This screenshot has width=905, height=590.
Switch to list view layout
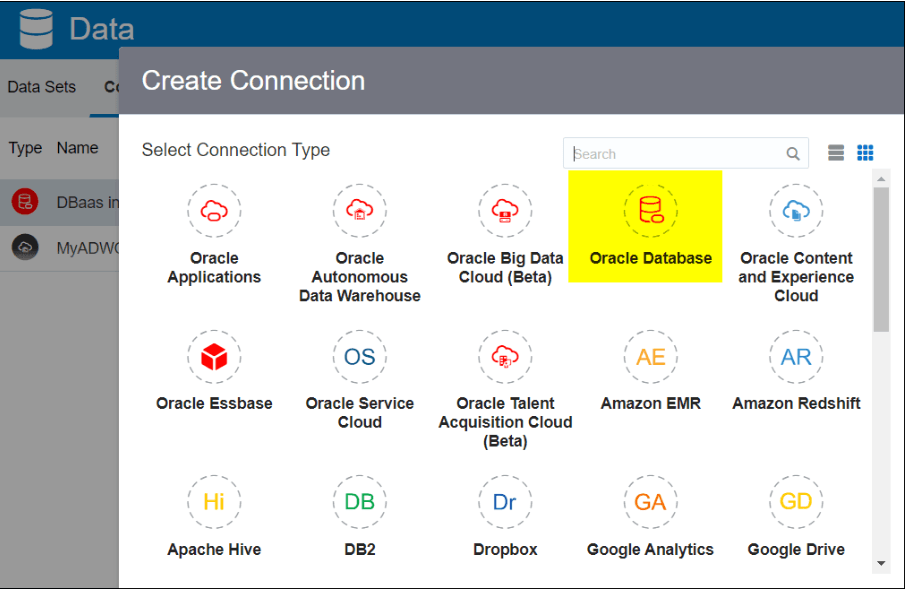click(x=836, y=152)
